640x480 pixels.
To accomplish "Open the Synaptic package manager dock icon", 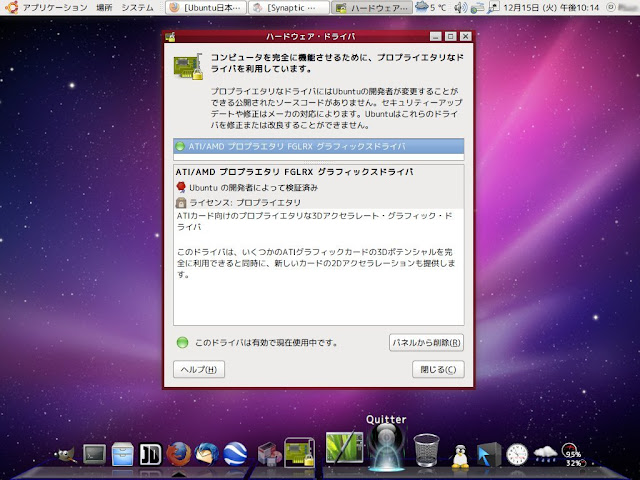I will pyautogui.click(x=269, y=455).
